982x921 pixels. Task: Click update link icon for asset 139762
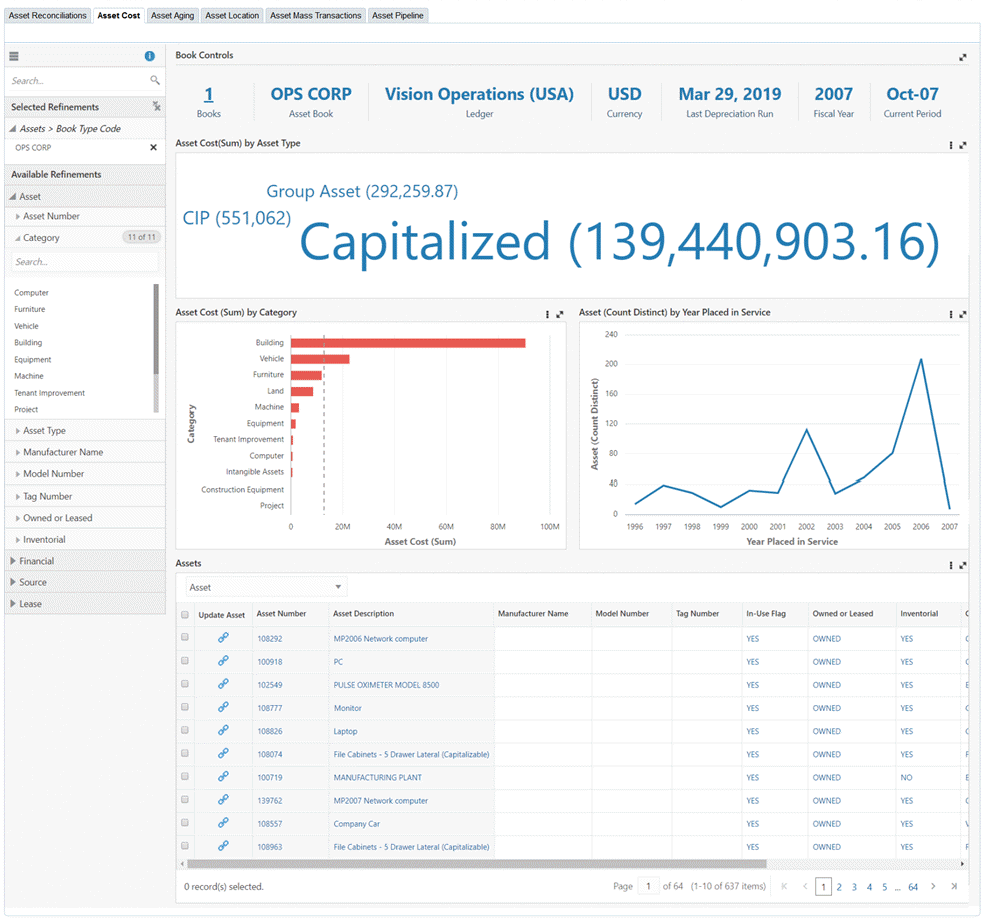[x=223, y=800]
